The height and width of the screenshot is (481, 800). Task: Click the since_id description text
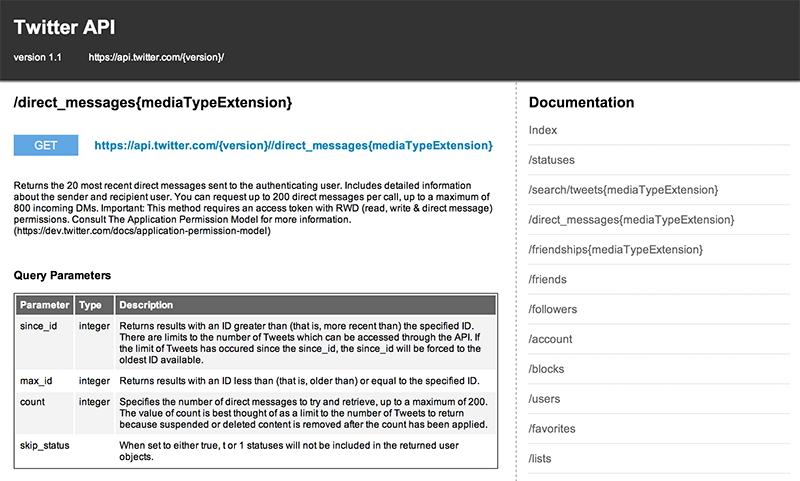tap(300, 343)
